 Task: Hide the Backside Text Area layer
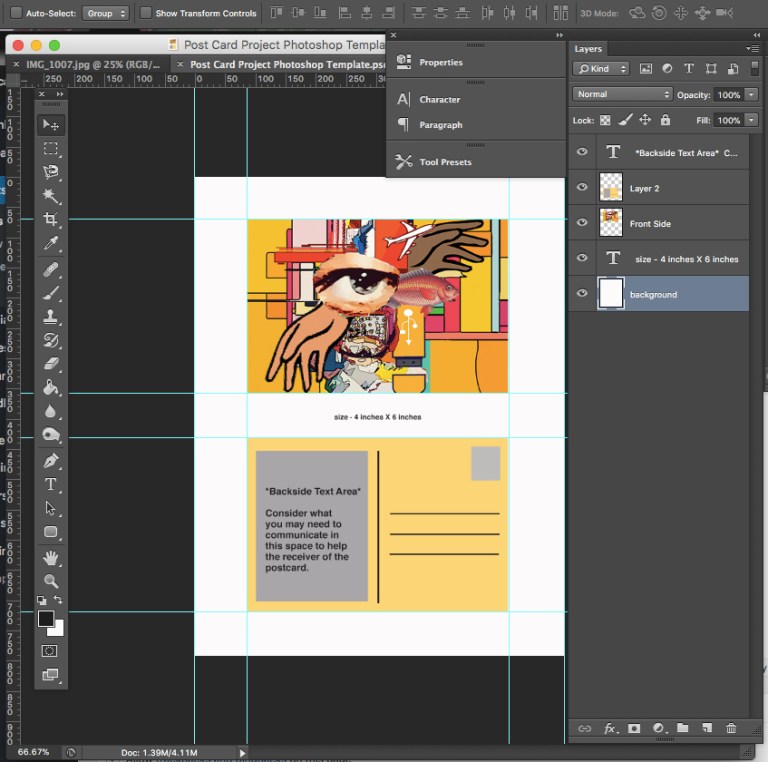(x=582, y=152)
